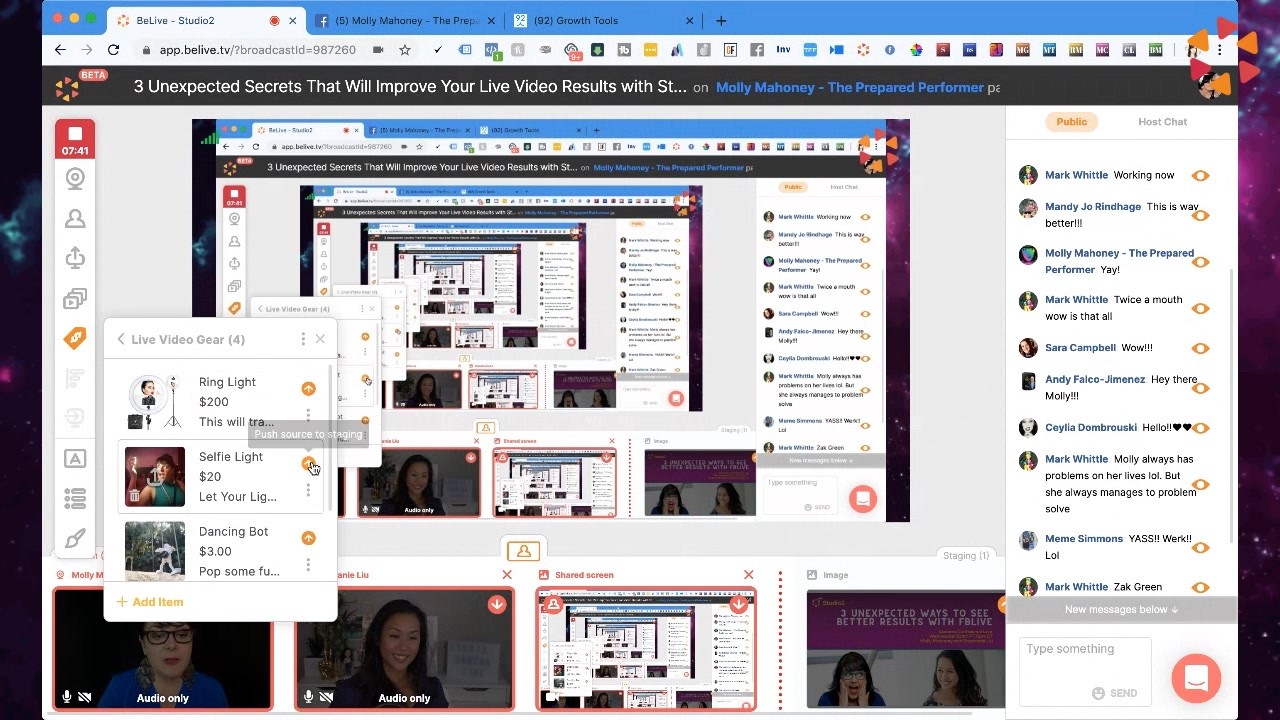Screen dimensions: 1280x720
Task: Open the share/upload screen sidebar icon
Action: point(75,258)
